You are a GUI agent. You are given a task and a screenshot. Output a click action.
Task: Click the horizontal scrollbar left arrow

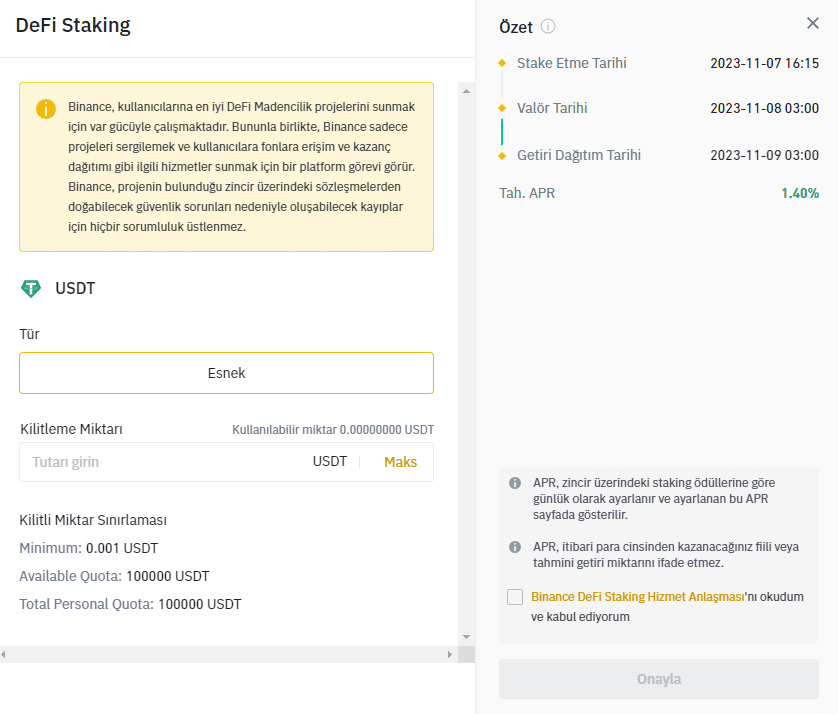pyautogui.click(x=4, y=655)
